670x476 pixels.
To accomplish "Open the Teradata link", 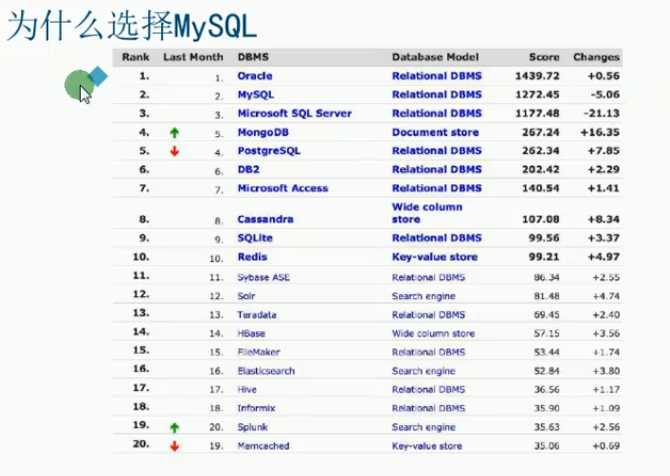I will [x=257, y=315].
